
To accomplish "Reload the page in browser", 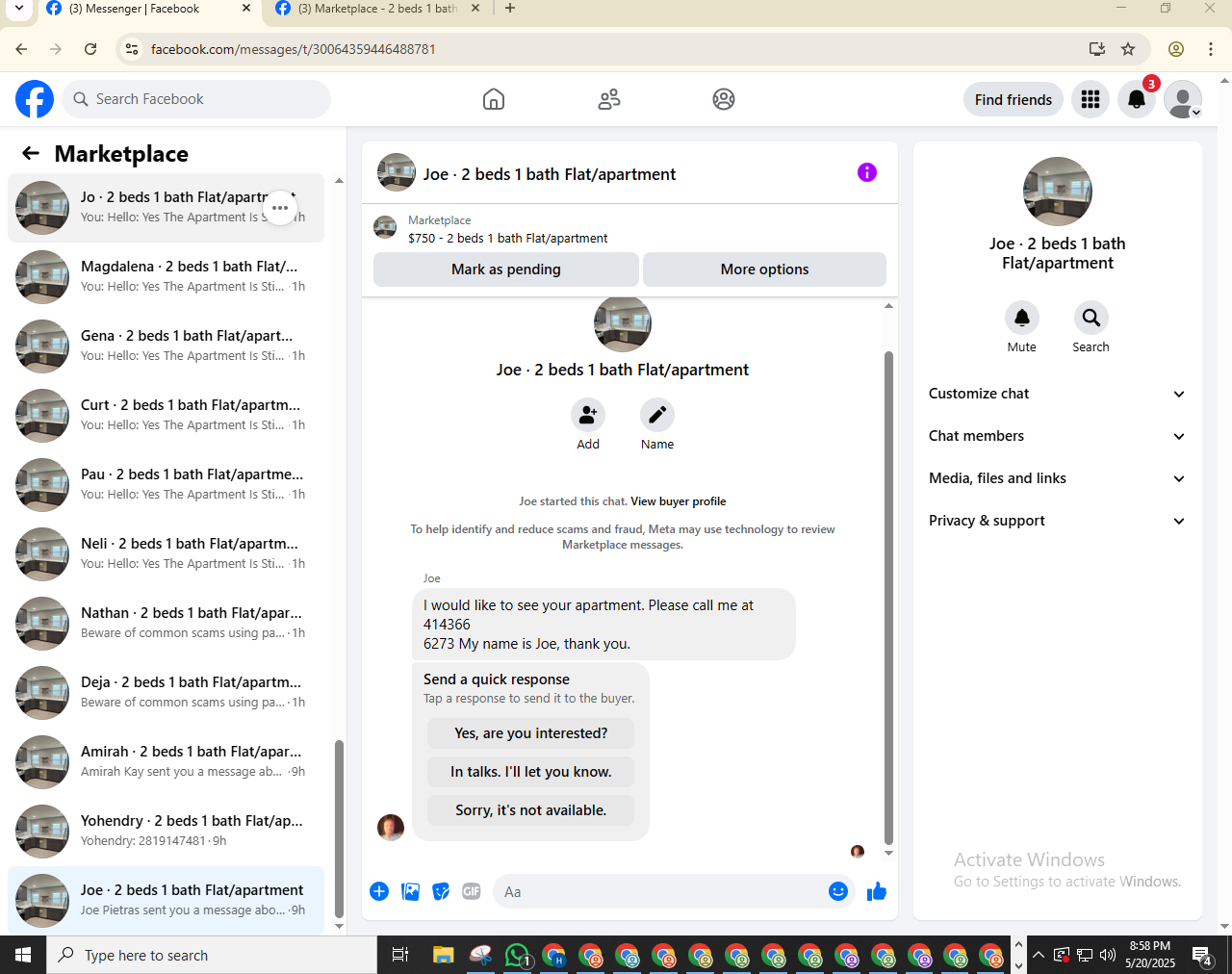I will (x=90, y=49).
